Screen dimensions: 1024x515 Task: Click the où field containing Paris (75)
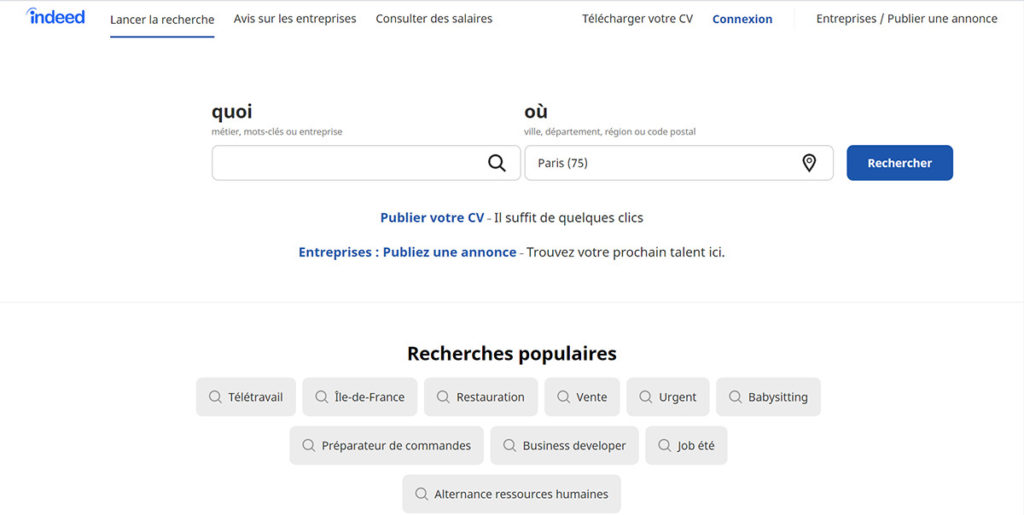coord(679,163)
